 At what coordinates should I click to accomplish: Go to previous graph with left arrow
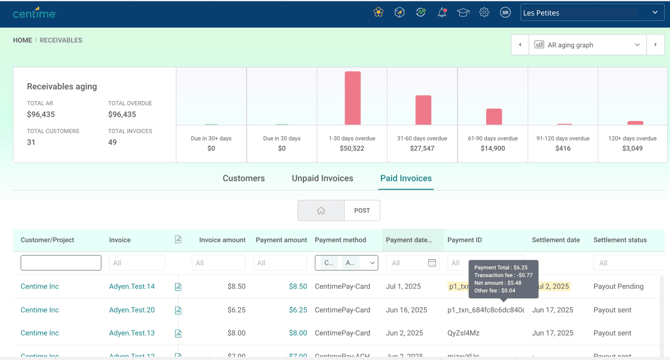pyautogui.click(x=520, y=45)
